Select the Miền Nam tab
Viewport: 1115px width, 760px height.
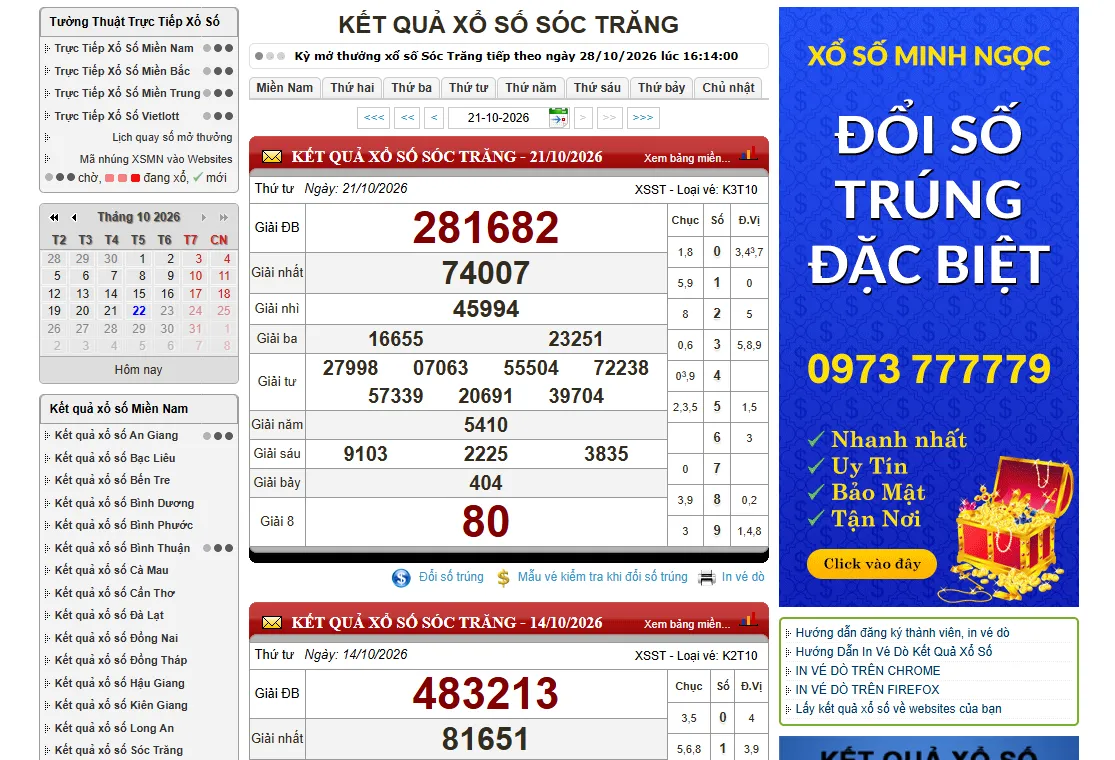(x=284, y=87)
